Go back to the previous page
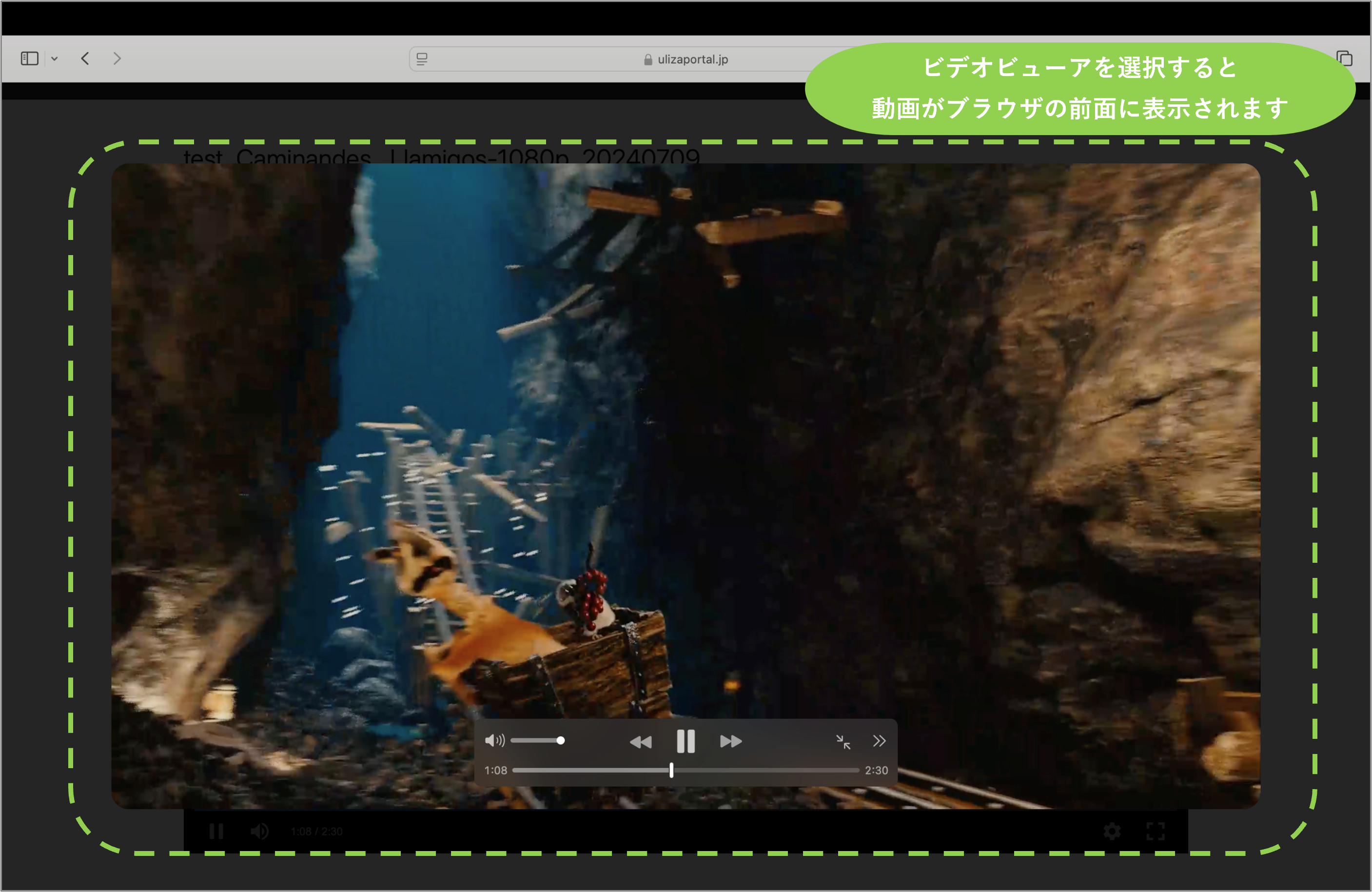The image size is (1372, 892). [x=85, y=58]
